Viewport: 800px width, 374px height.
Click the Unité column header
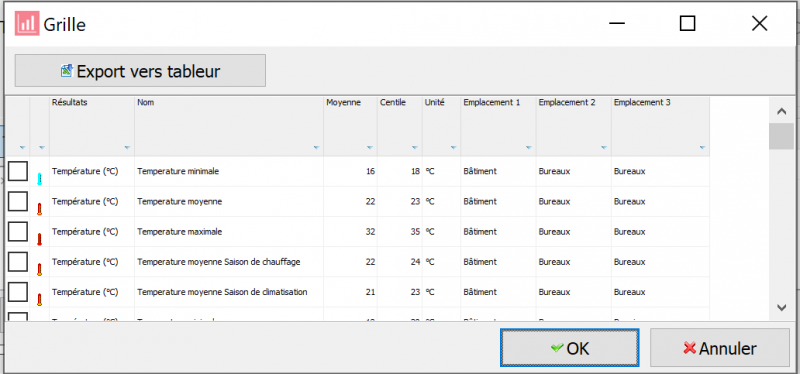(x=441, y=126)
